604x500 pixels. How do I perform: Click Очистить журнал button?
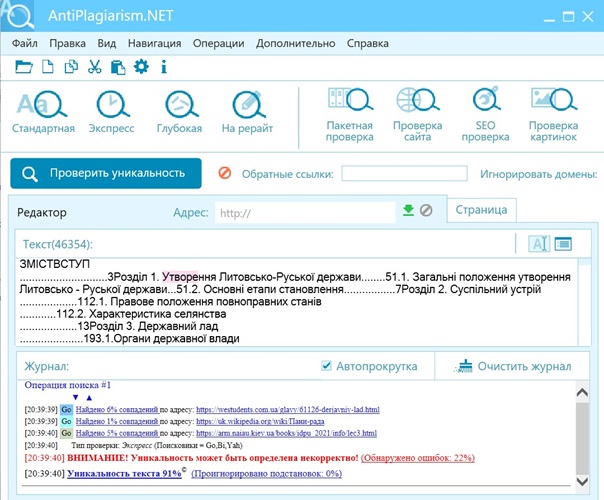[x=513, y=366]
